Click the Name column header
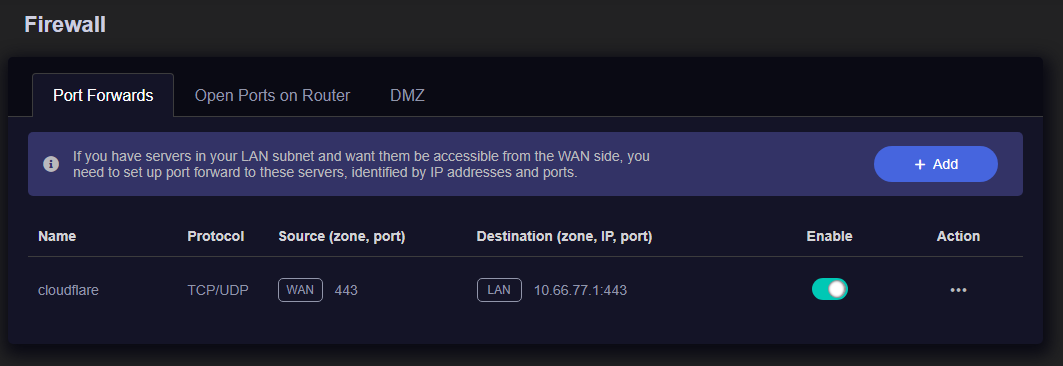Image resolution: width=1063 pixels, height=366 pixels. pyautogui.click(x=57, y=237)
